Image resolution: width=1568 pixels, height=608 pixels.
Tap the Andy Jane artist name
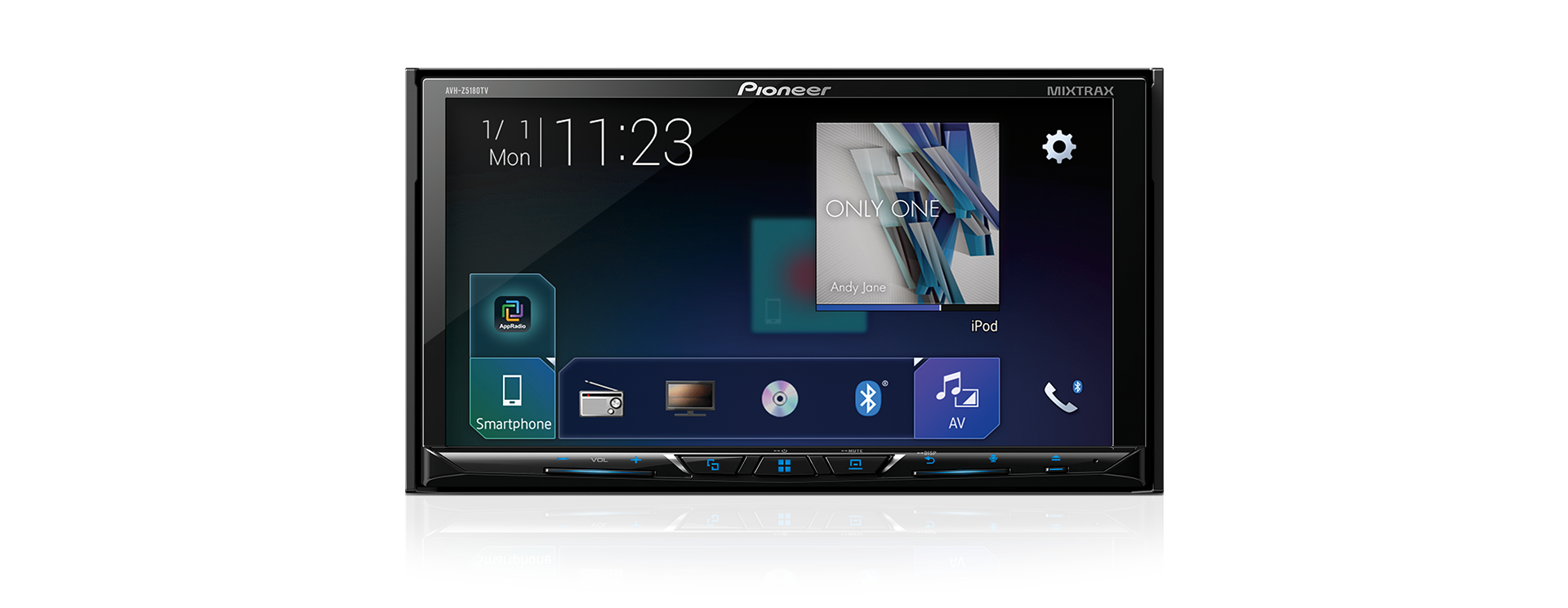tap(857, 287)
